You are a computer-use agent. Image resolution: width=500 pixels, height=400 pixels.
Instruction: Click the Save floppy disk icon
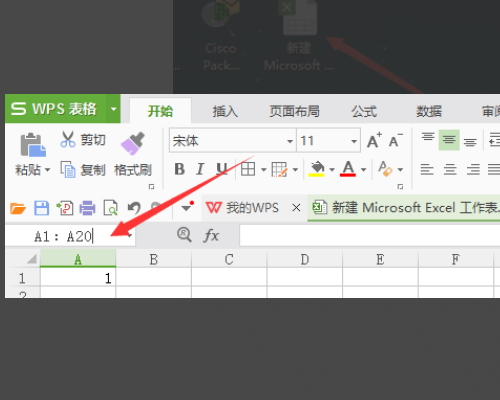42,208
